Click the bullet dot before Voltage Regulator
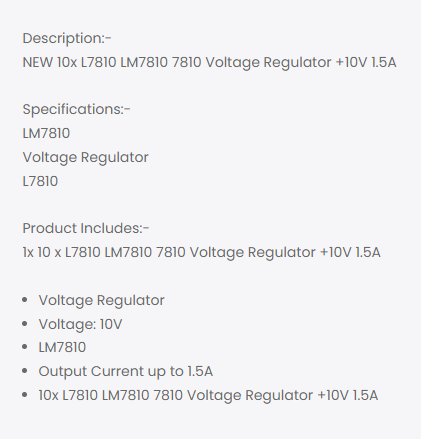The width and height of the screenshot is (421, 439). pyautogui.click(x=24, y=300)
